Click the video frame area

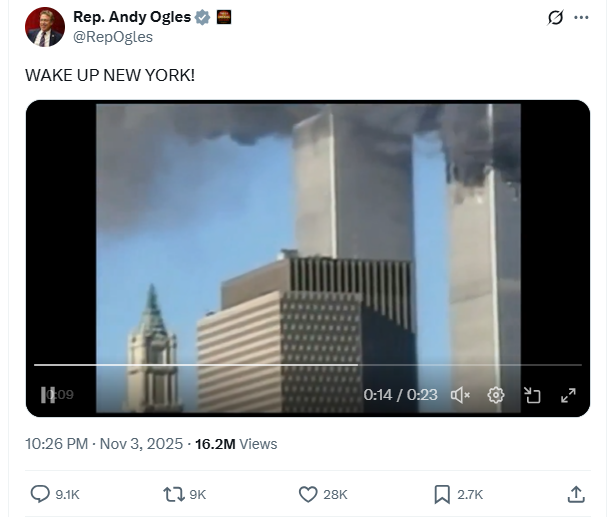(308, 232)
